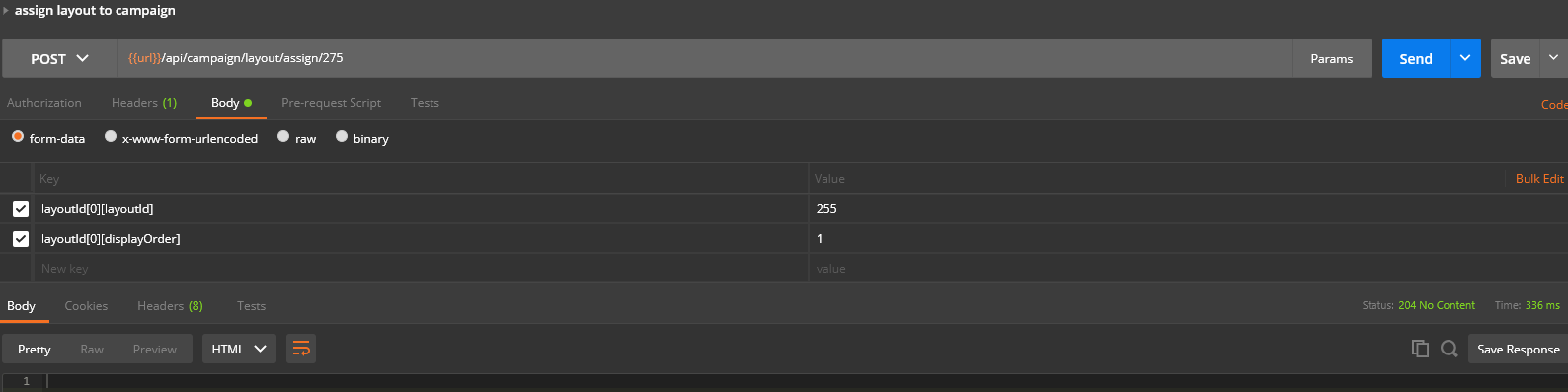This screenshot has height=392, width=1568.
Task: Click the request URL input field
Action: pos(704,58)
